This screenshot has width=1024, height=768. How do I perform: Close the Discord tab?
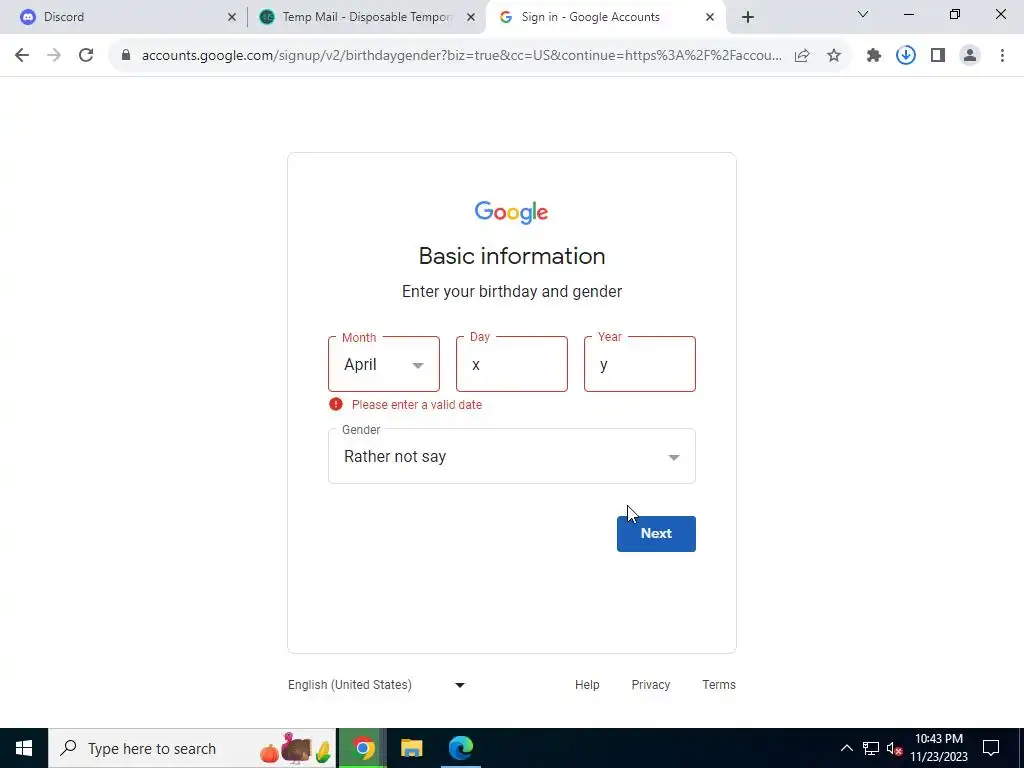pos(232,17)
